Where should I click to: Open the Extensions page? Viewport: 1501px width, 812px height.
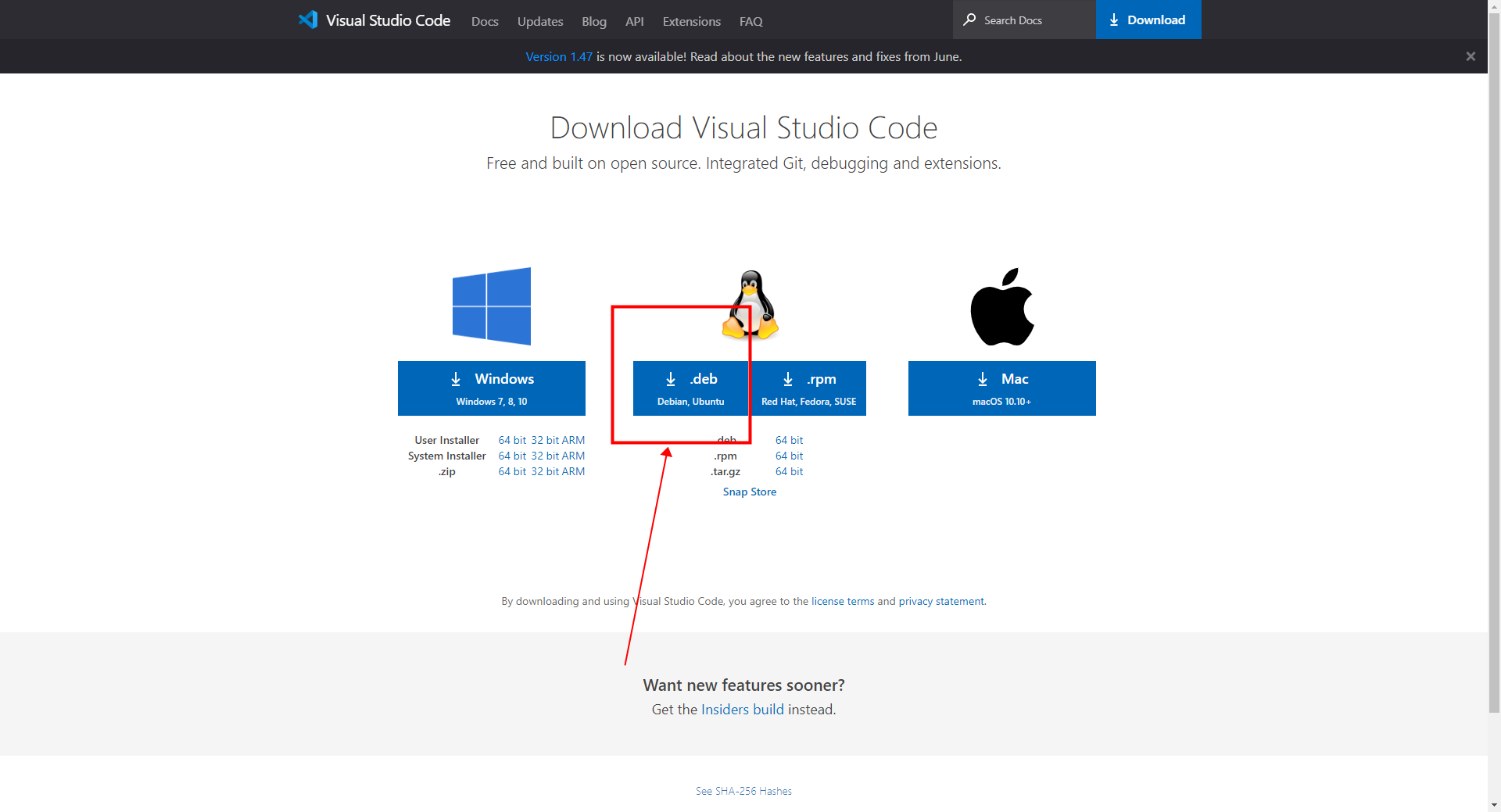(692, 21)
